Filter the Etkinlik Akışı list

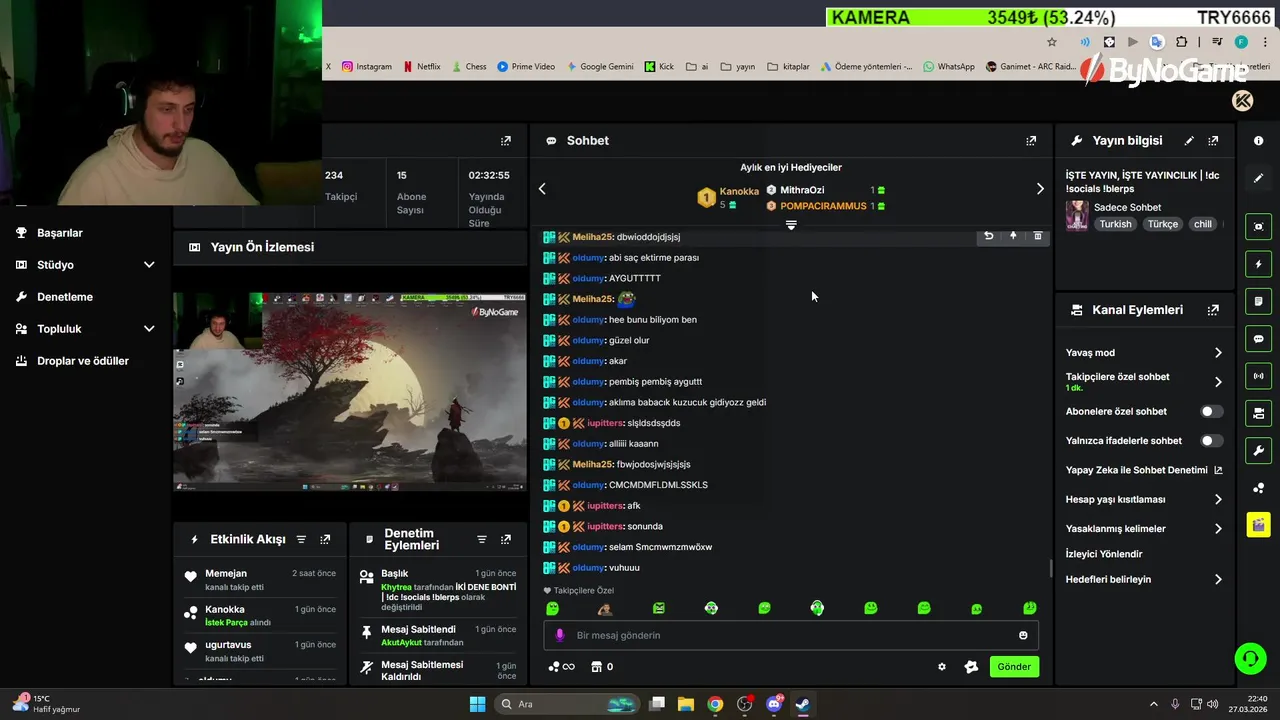[x=301, y=539]
